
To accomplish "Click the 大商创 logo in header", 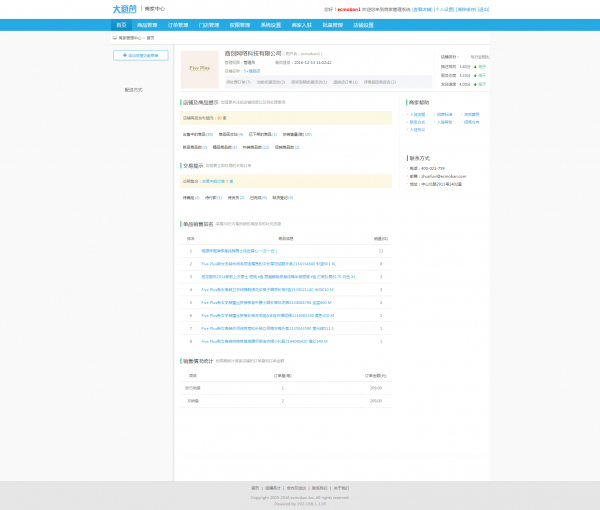I will [125, 9].
